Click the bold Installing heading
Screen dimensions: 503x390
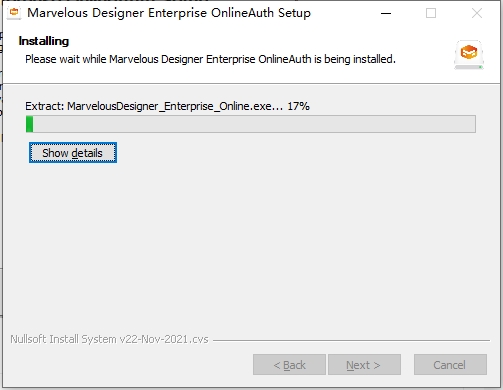(x=44, y=41)
